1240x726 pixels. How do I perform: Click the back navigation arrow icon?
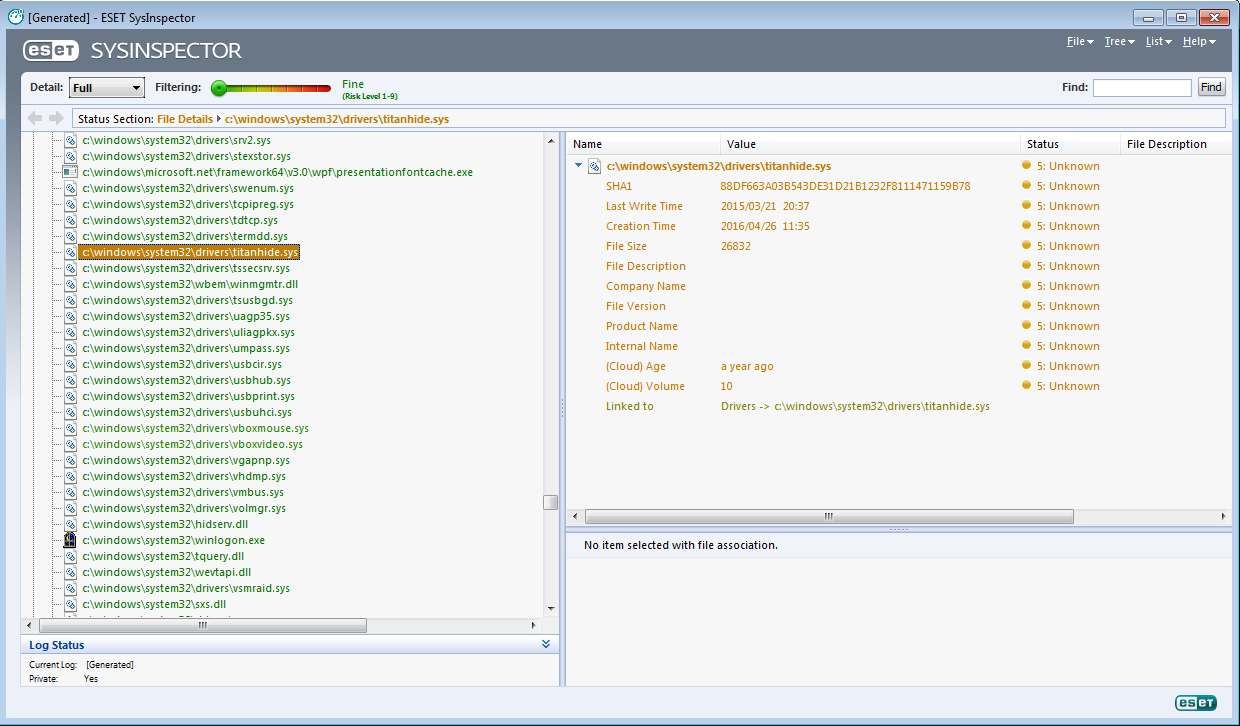[x=35, y=118]
